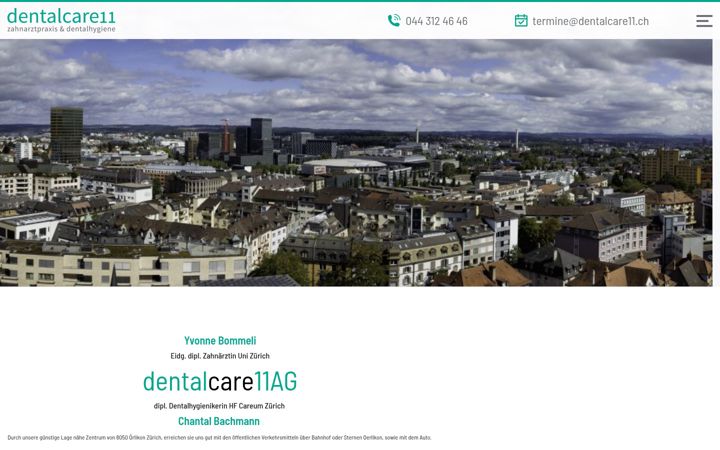This screenshot has height=450, width=720.
Task: Email termine@dentalcare11.ch link
Action: click(x=591, y=21)
